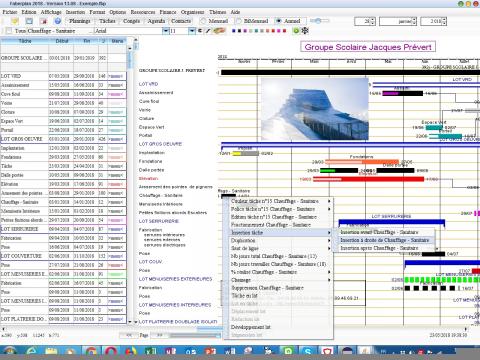Screen dimensions: 480x360
Task: Toggle the Tous Chauffage - Sanitaire checkbox
Action: [x=9, y=31]
